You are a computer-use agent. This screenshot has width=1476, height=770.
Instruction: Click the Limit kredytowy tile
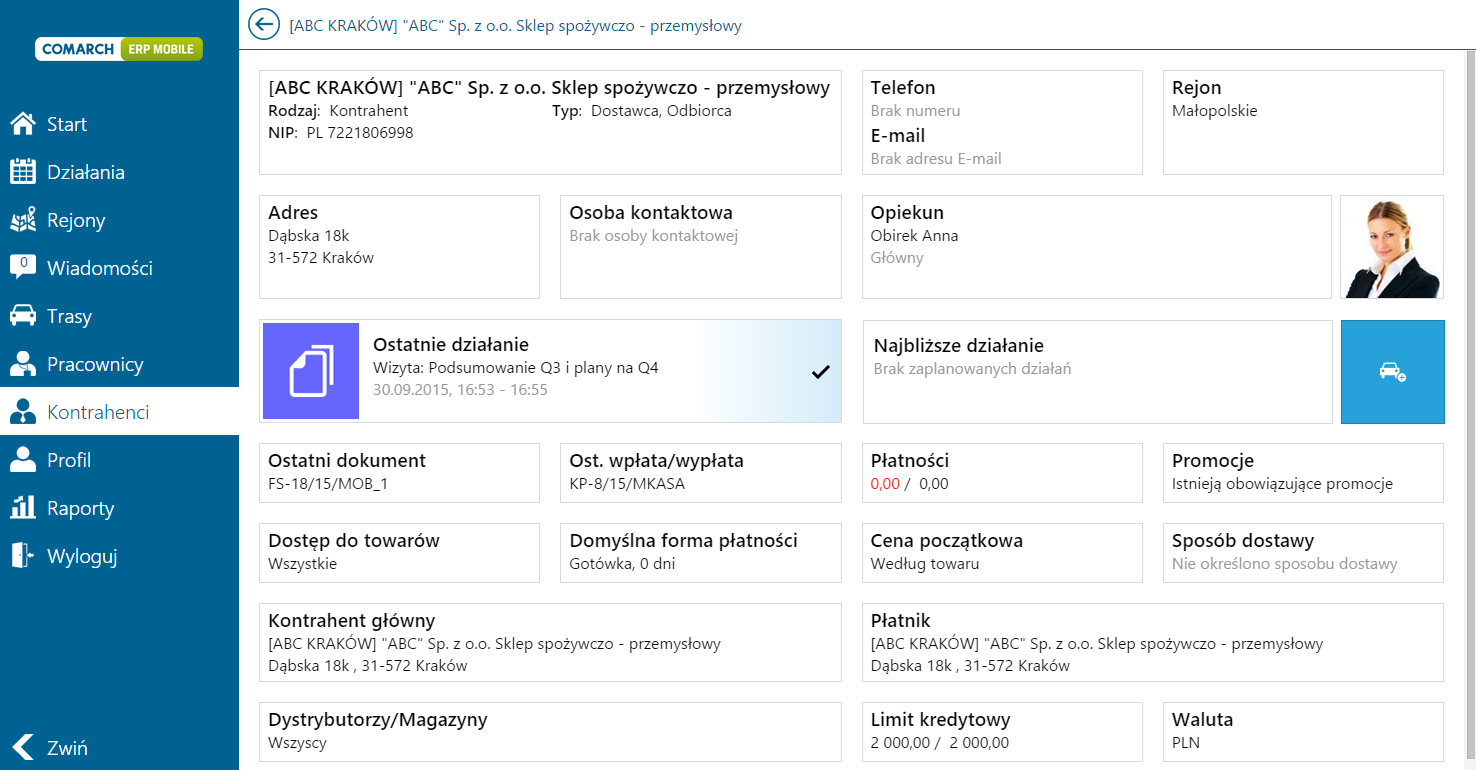(1002, 732)
